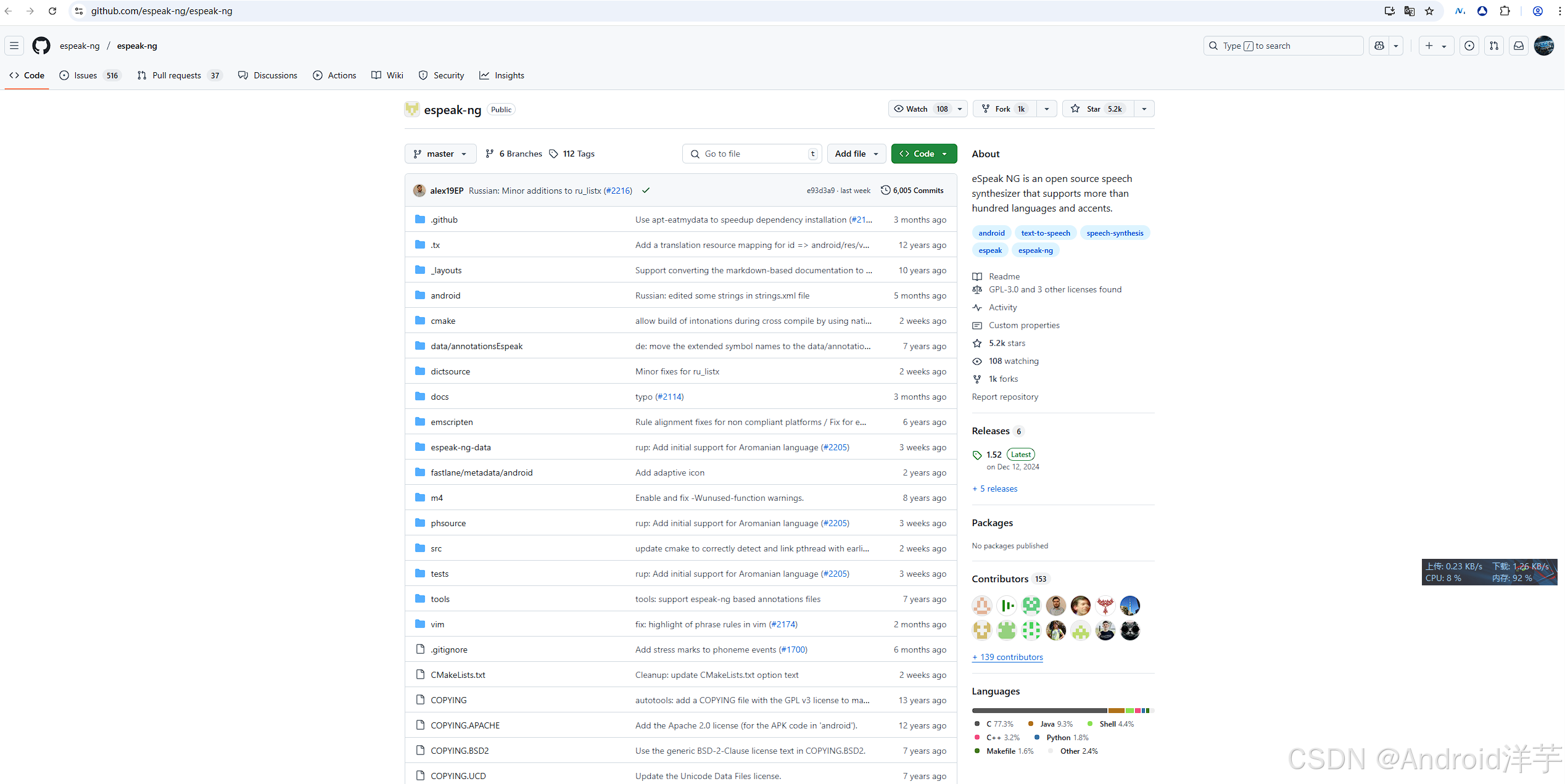Click the Languages color bar
The image size is (1565, 784).
point(1063,711)
